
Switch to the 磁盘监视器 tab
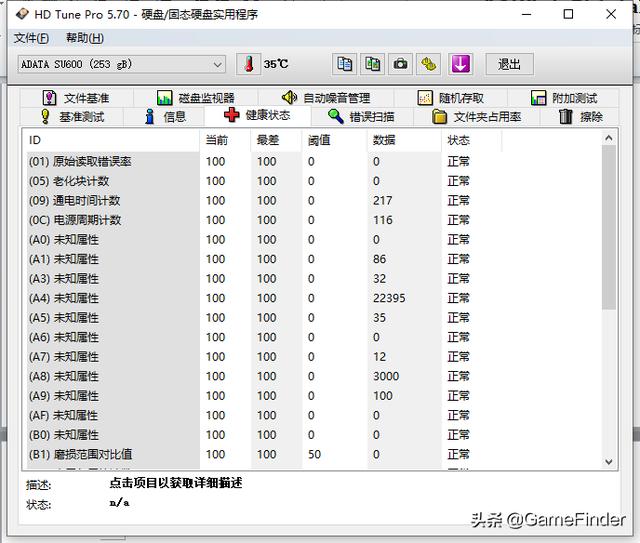(196, 98)
